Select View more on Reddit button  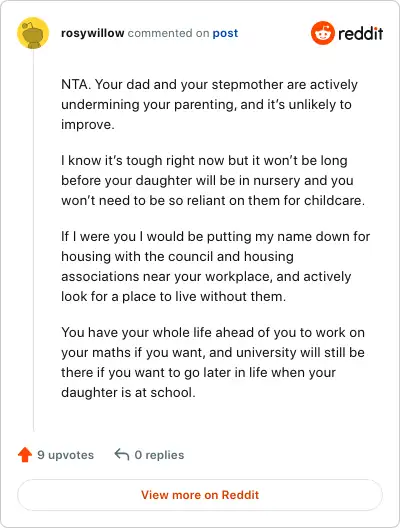200,495
